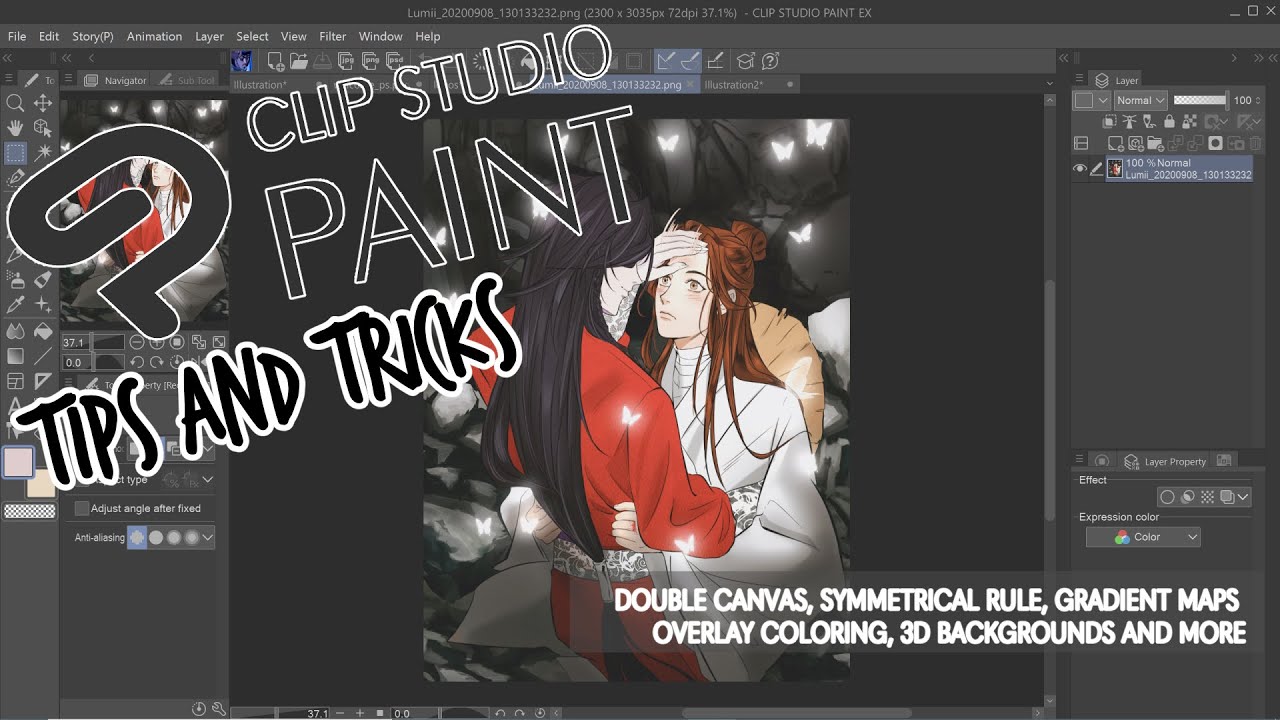Toggle Lock layer padlock icon
1280x720 pixels.
pyautogui.click(x=1170, y=121)
